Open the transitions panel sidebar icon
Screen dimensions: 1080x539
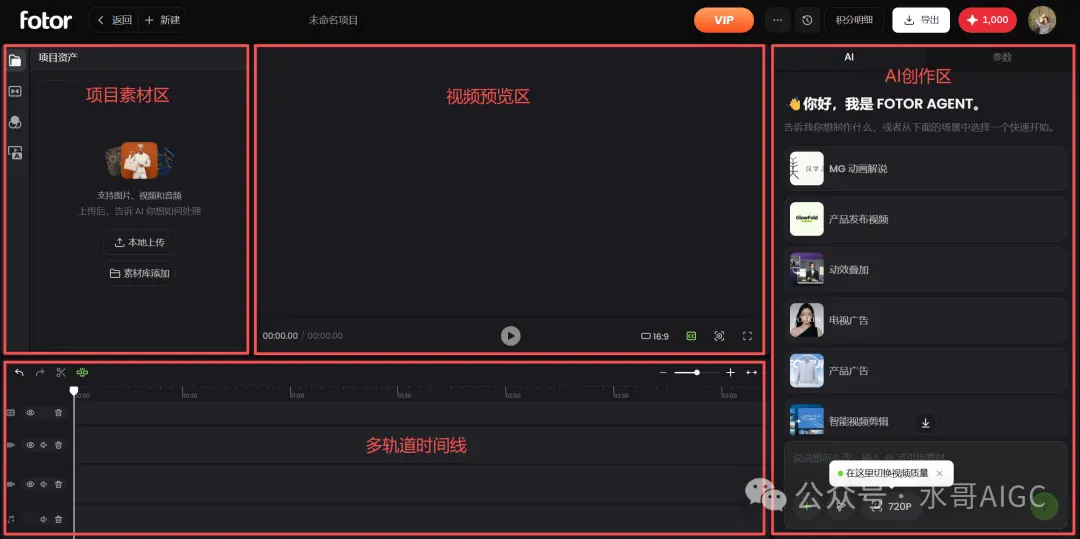(15, 92)
